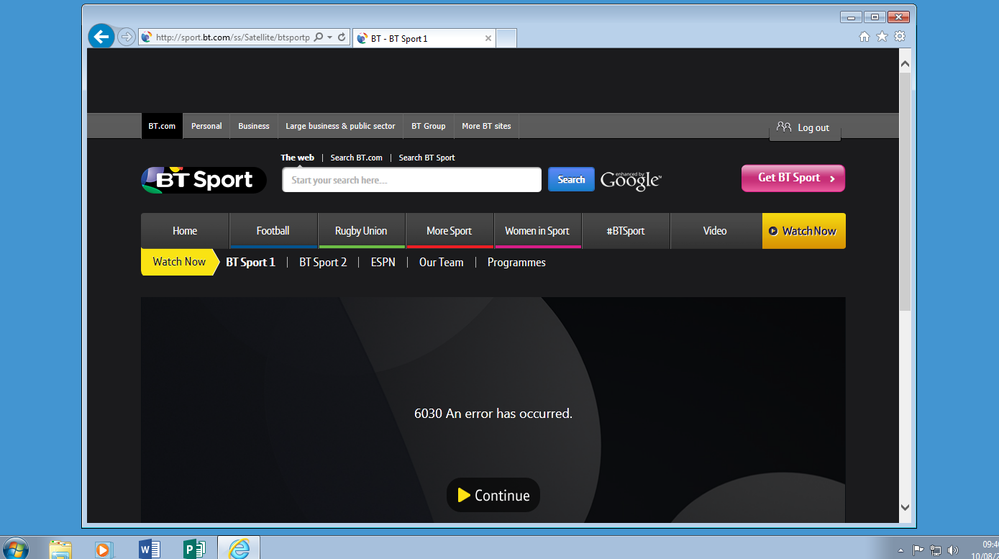
Task: Open the Rugby Union navigation item
Action: (361, 231)
